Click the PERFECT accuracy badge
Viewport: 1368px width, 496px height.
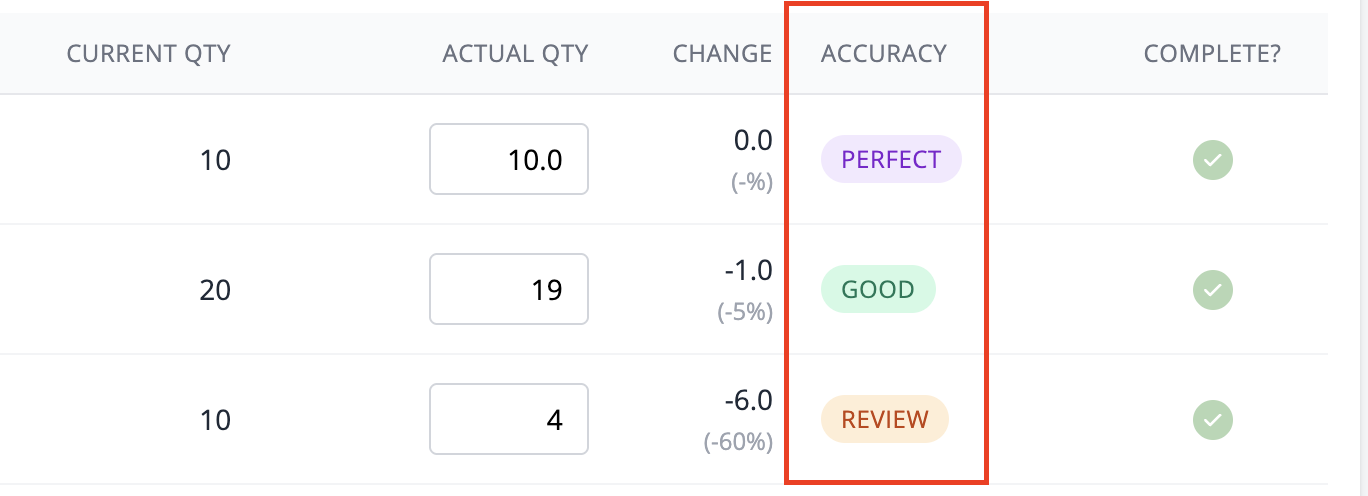891,160
